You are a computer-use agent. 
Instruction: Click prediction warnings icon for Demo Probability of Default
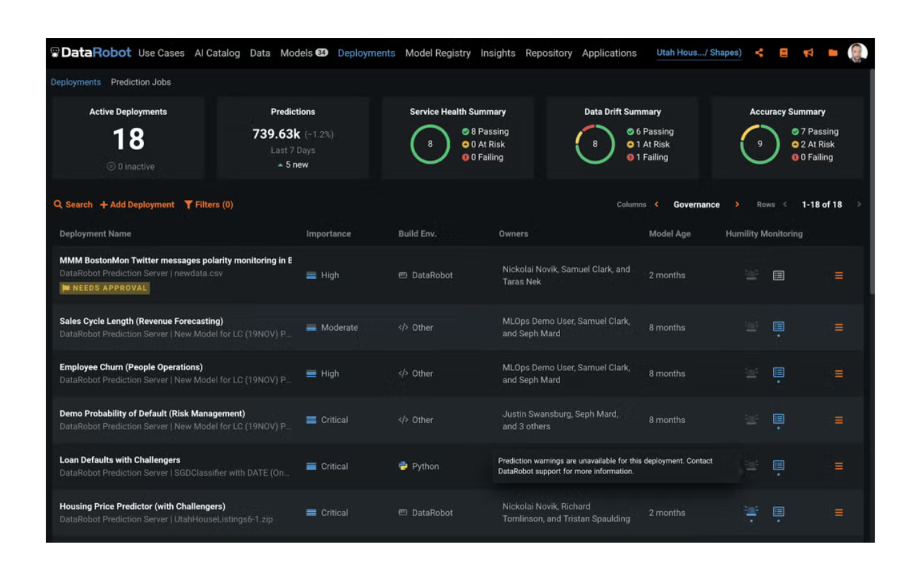coord(751,419)
